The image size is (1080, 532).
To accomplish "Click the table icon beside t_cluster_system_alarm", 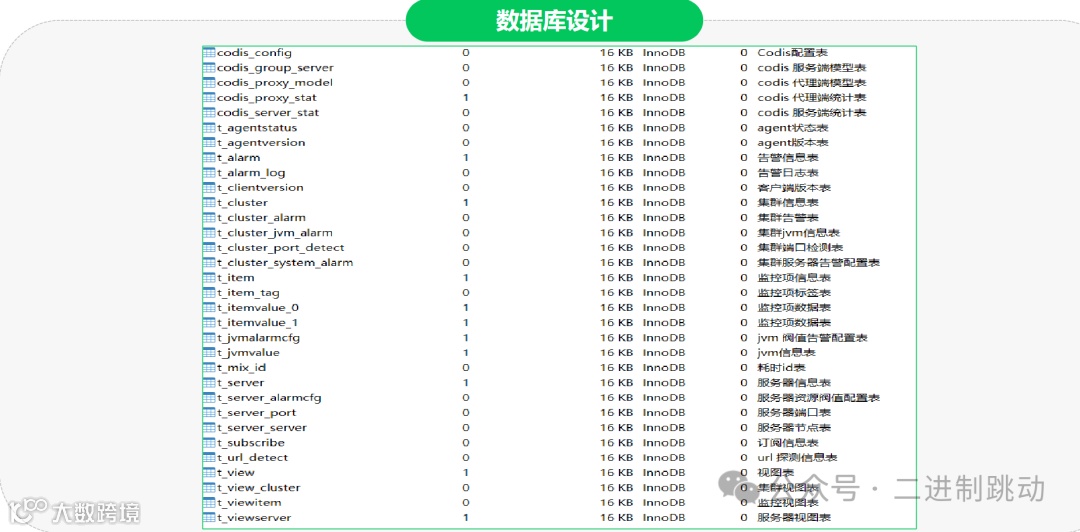I will 209,263.
